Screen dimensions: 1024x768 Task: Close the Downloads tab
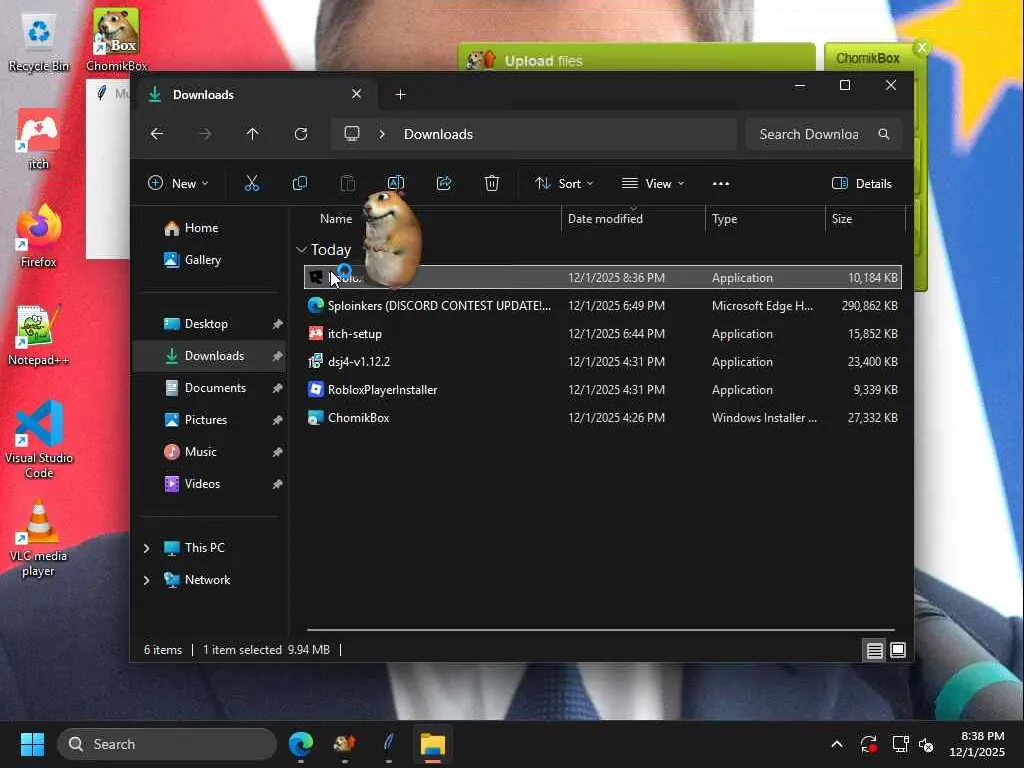coord(356,94)
